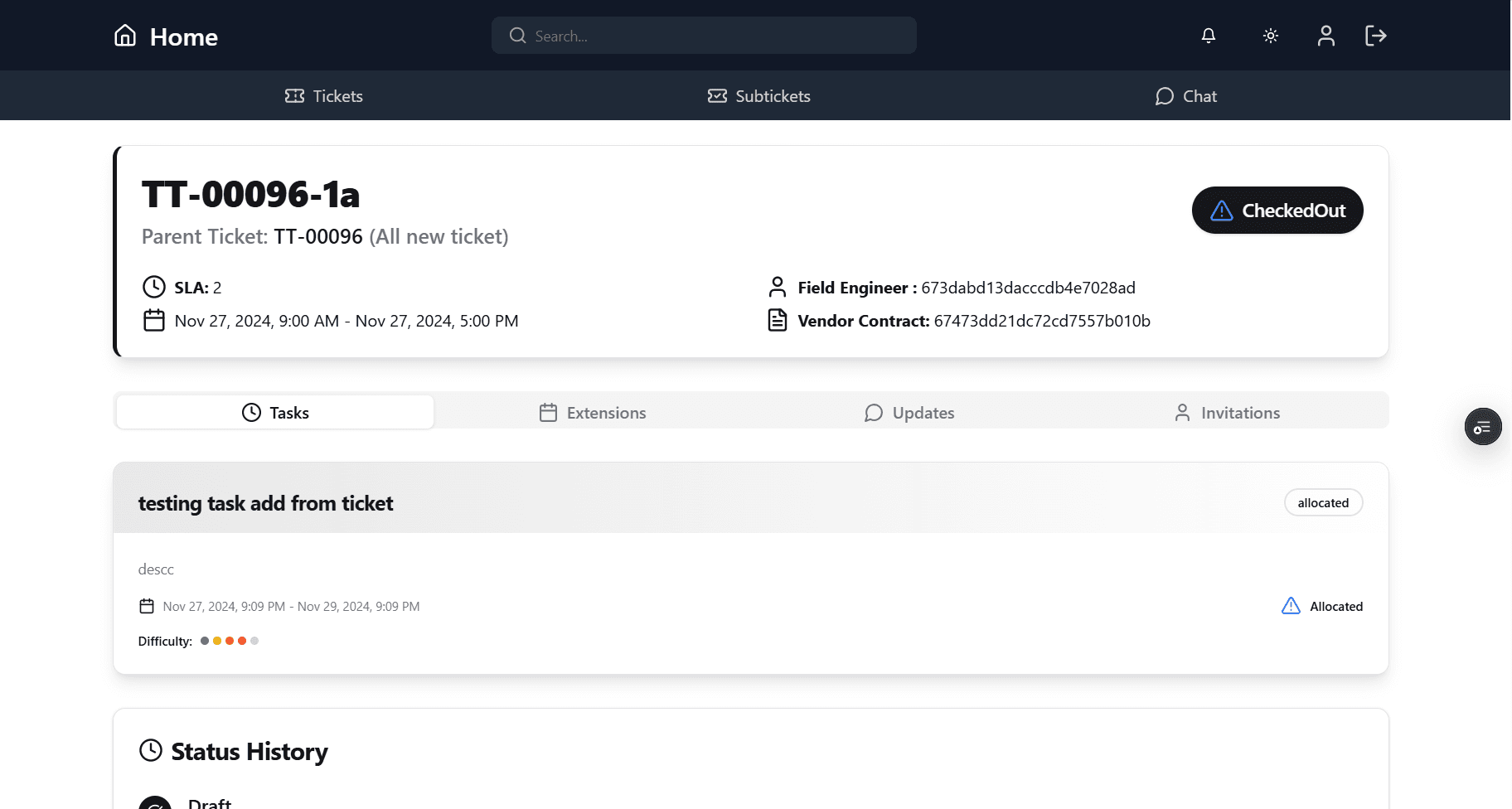Open the Updates tab
This screenshot has width=1512, height=809.
pos(909,412)
